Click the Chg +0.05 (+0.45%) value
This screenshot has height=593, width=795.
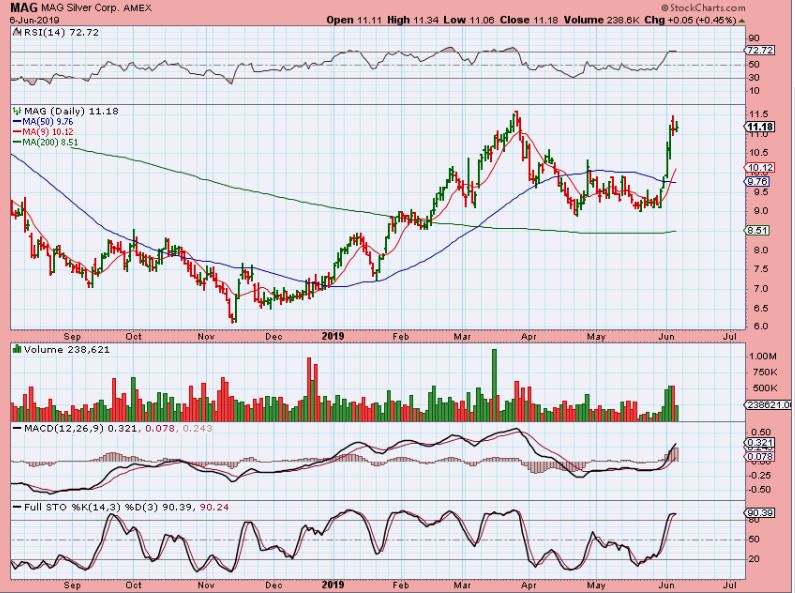pos(690,20)
